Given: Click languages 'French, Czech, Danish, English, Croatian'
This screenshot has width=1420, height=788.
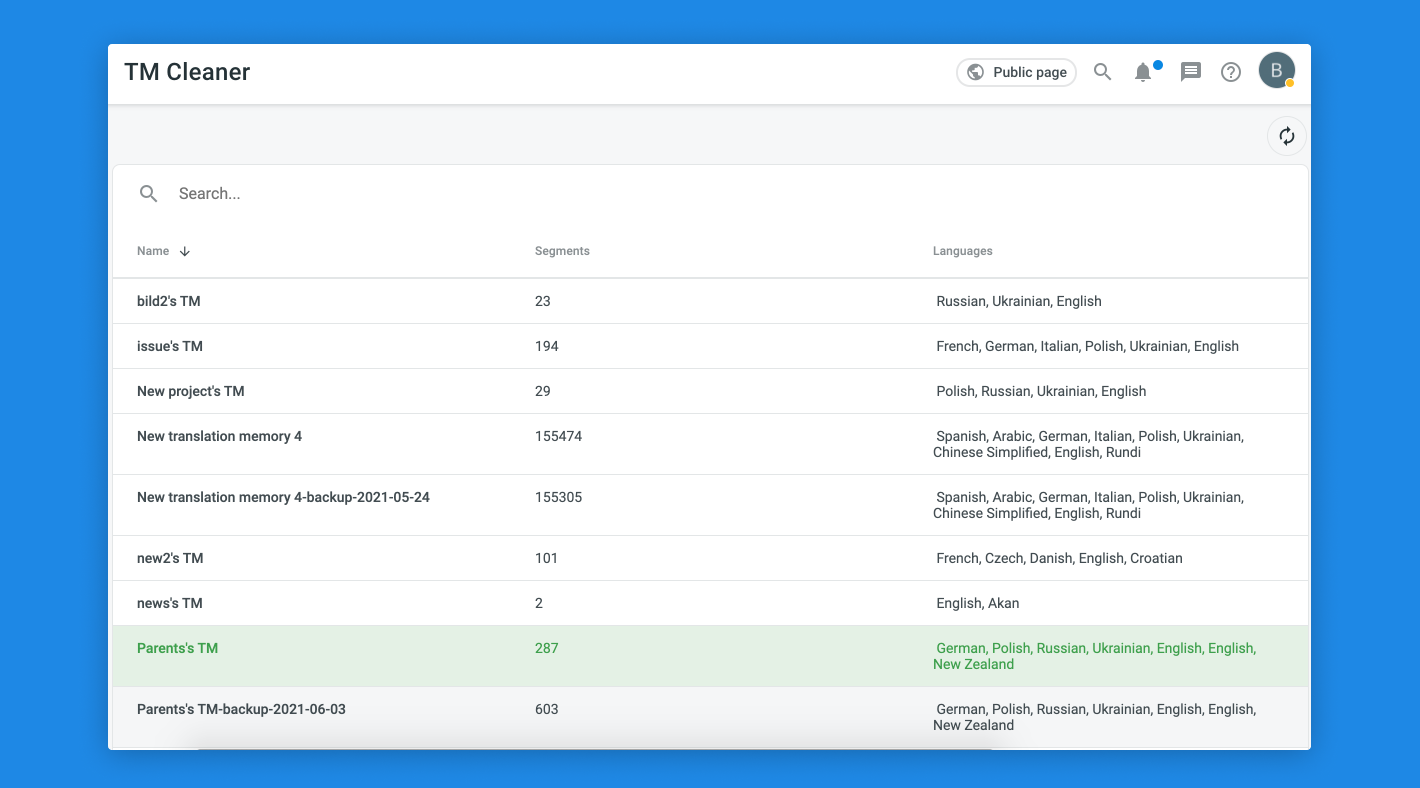Looking at the screenshot, I should coord(1059,558).
